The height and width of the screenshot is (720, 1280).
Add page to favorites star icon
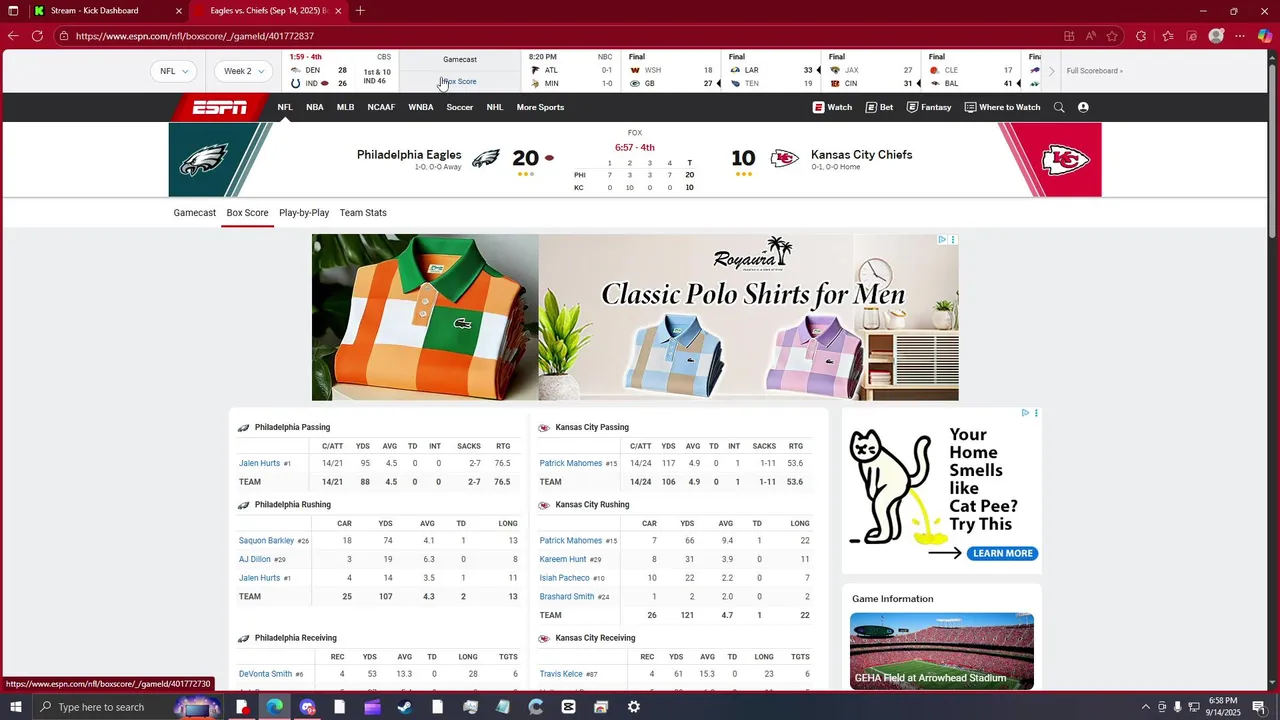point(1112,36)
